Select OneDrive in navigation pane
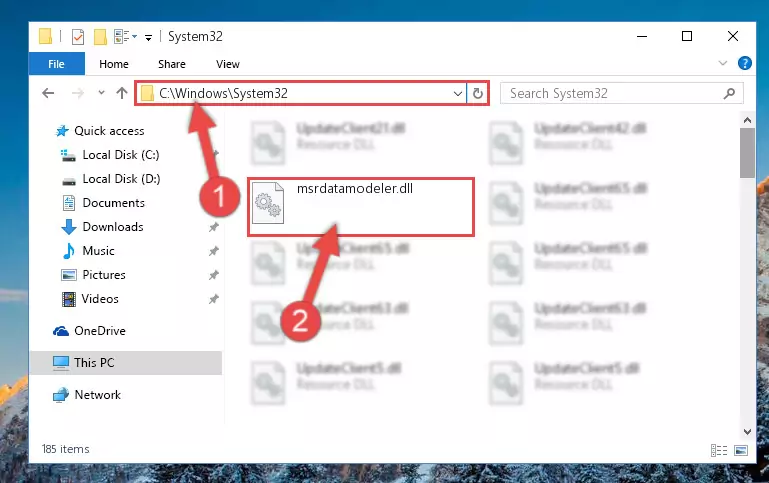 tap(100, 331)
